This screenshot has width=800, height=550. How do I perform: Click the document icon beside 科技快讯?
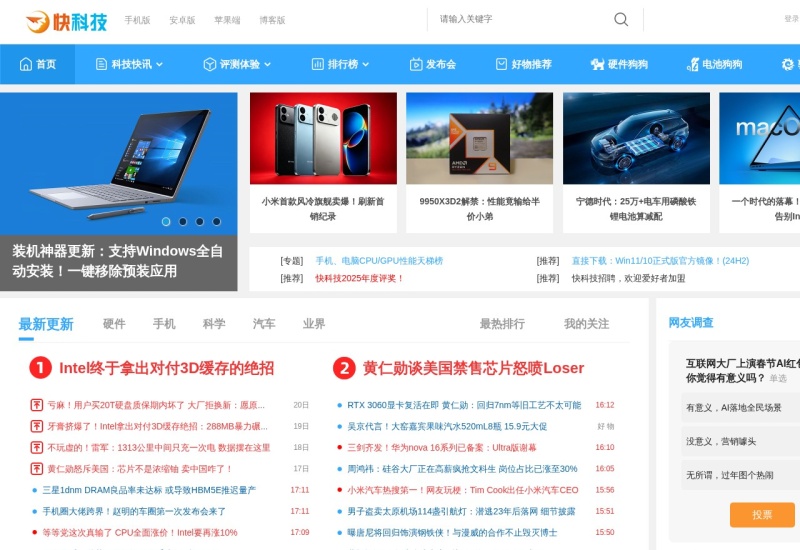pyautogui.click(x=102, y=64)
